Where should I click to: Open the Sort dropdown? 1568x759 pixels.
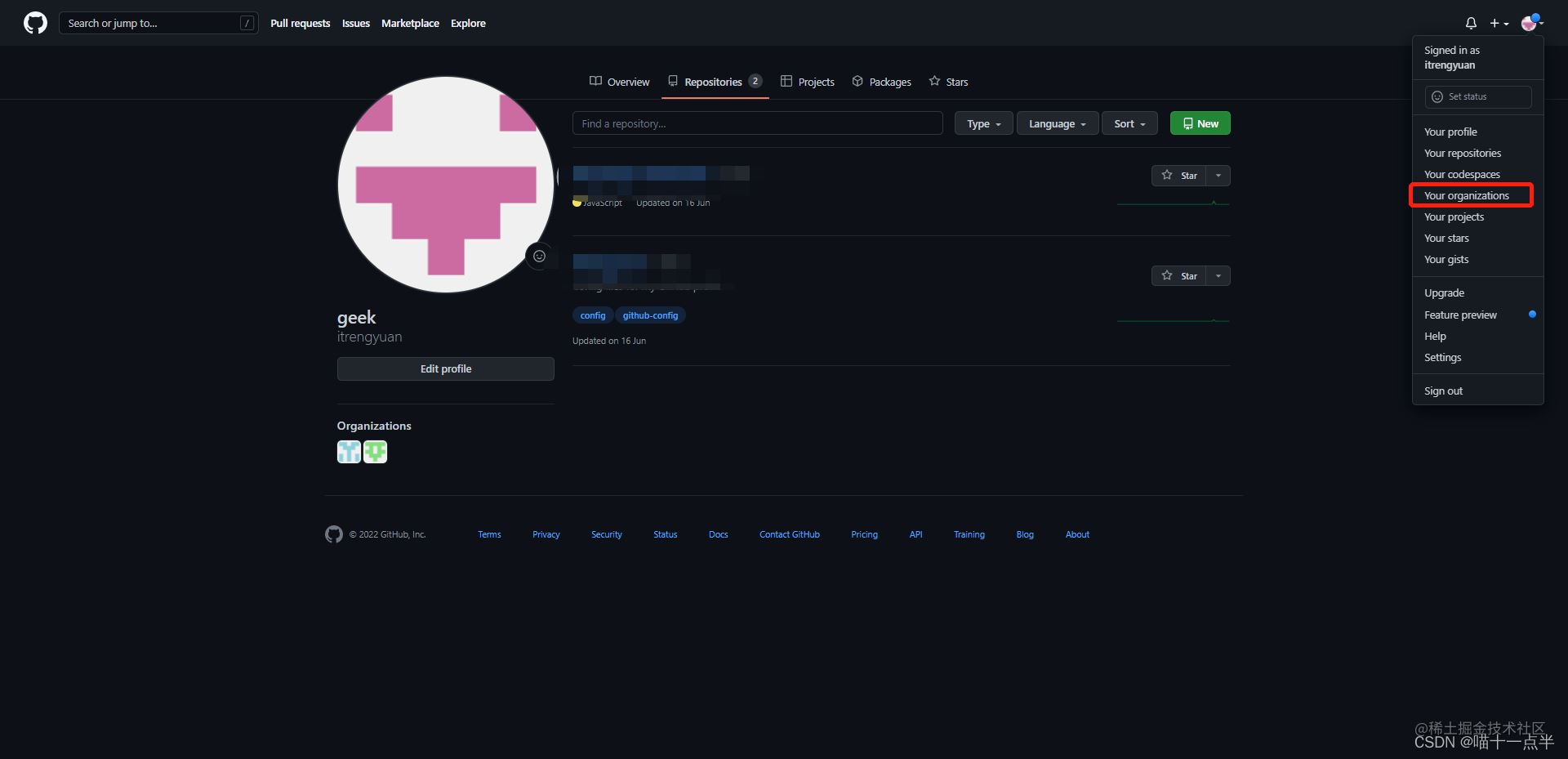pyautogui.click(x=1129, y=123)
